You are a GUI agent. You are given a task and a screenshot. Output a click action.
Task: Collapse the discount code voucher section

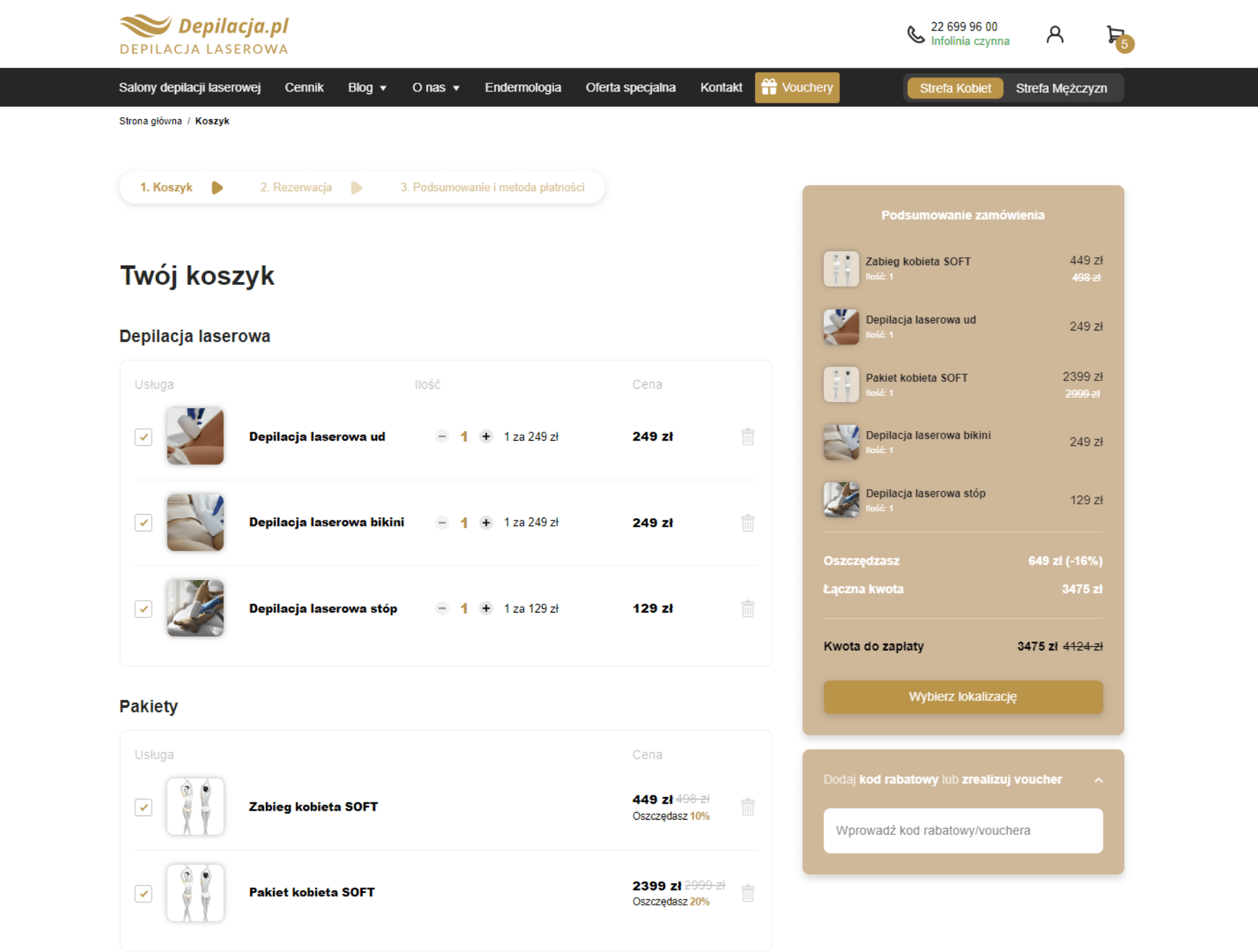tap(1098, 780)
